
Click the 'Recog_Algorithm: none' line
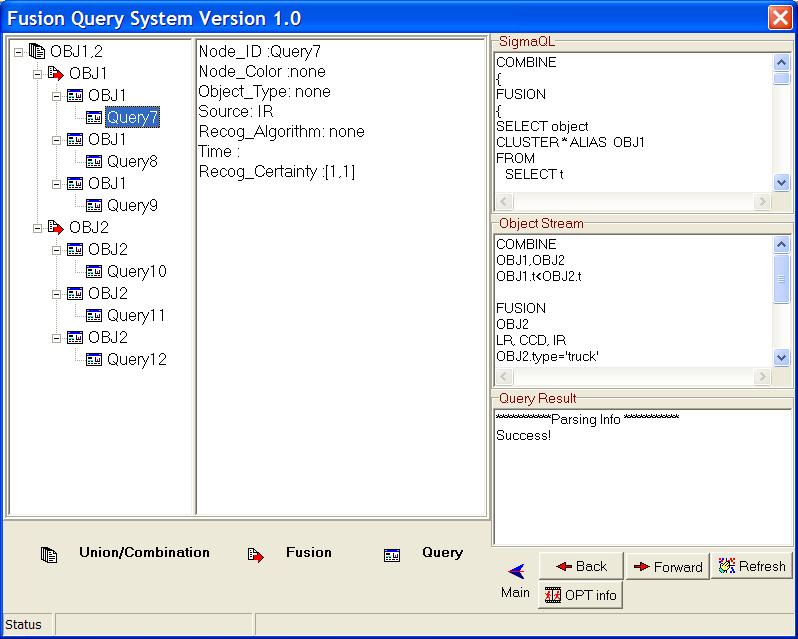pos(281,132)
